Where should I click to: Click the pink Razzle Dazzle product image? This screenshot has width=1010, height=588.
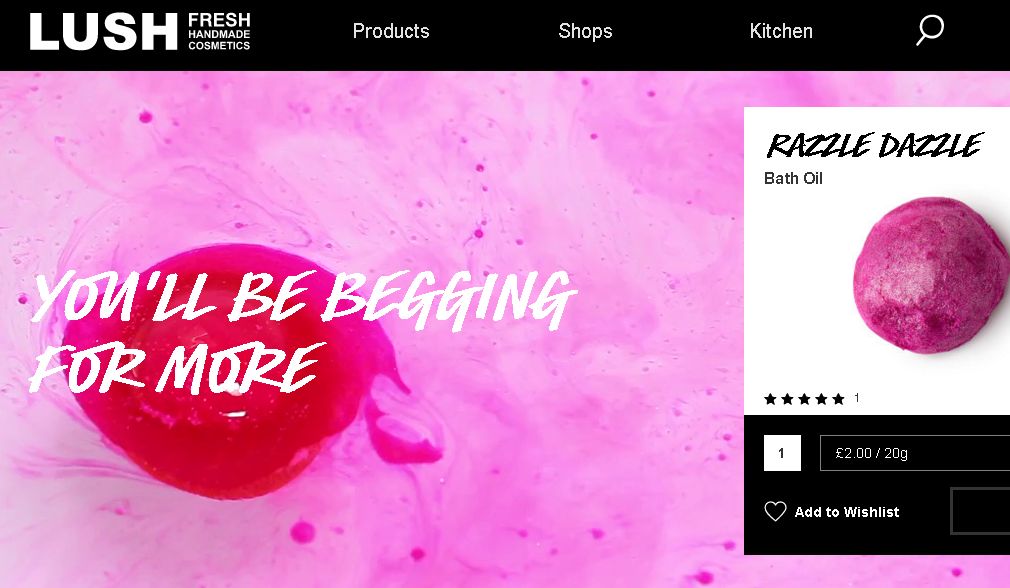coord(931,275)
